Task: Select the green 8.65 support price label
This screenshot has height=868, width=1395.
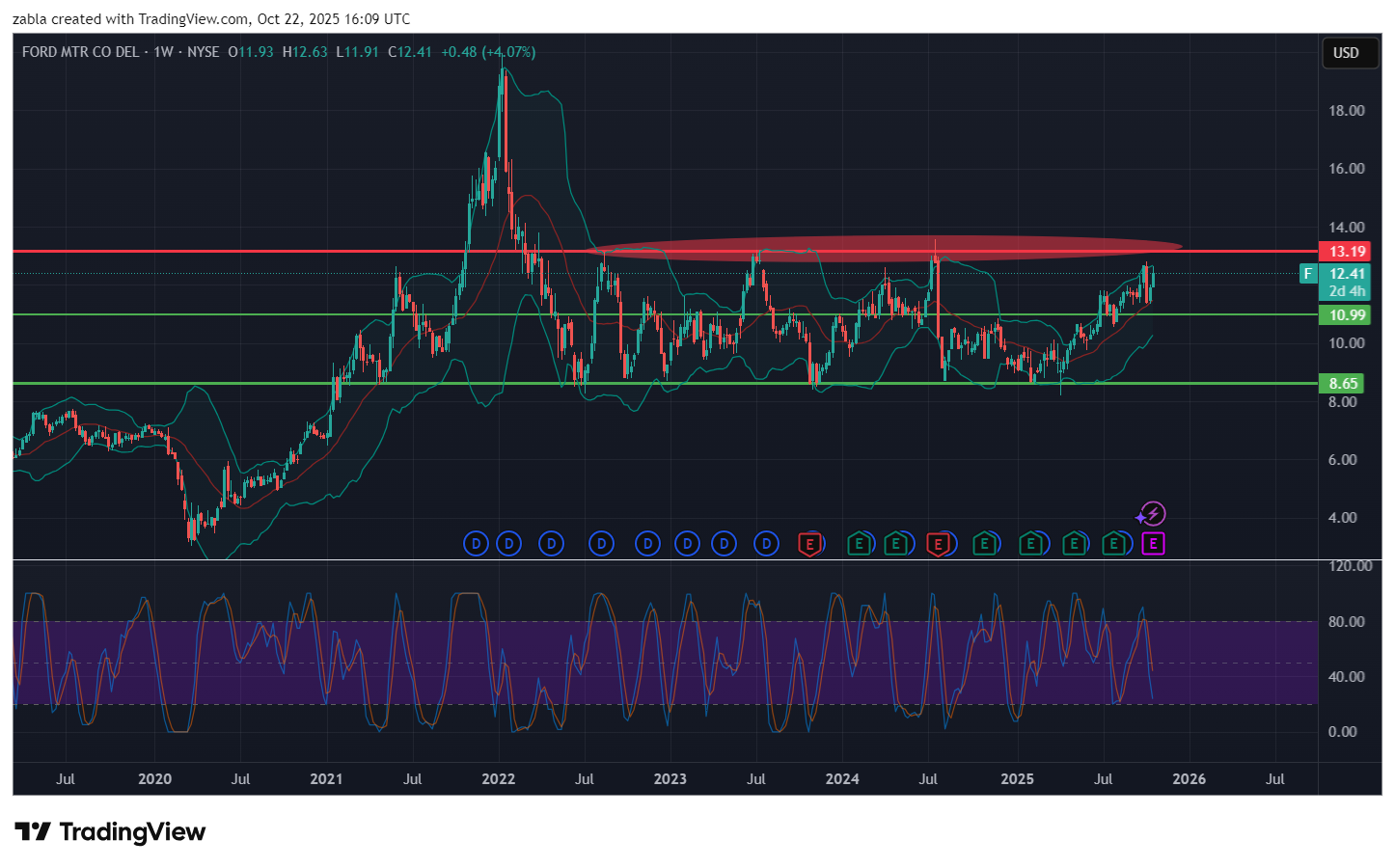Action: click(1343, 384)
